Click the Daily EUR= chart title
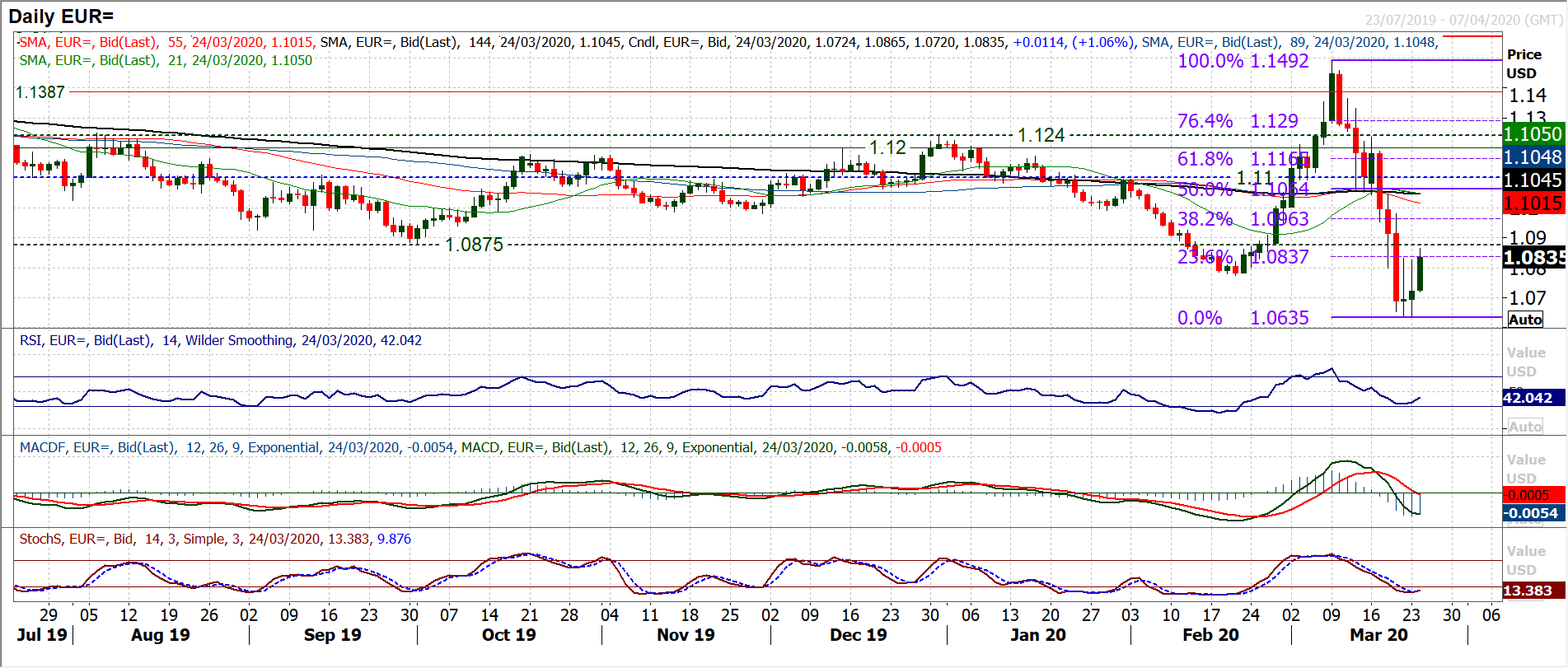The image size is (1568, 668). (61, 16)
